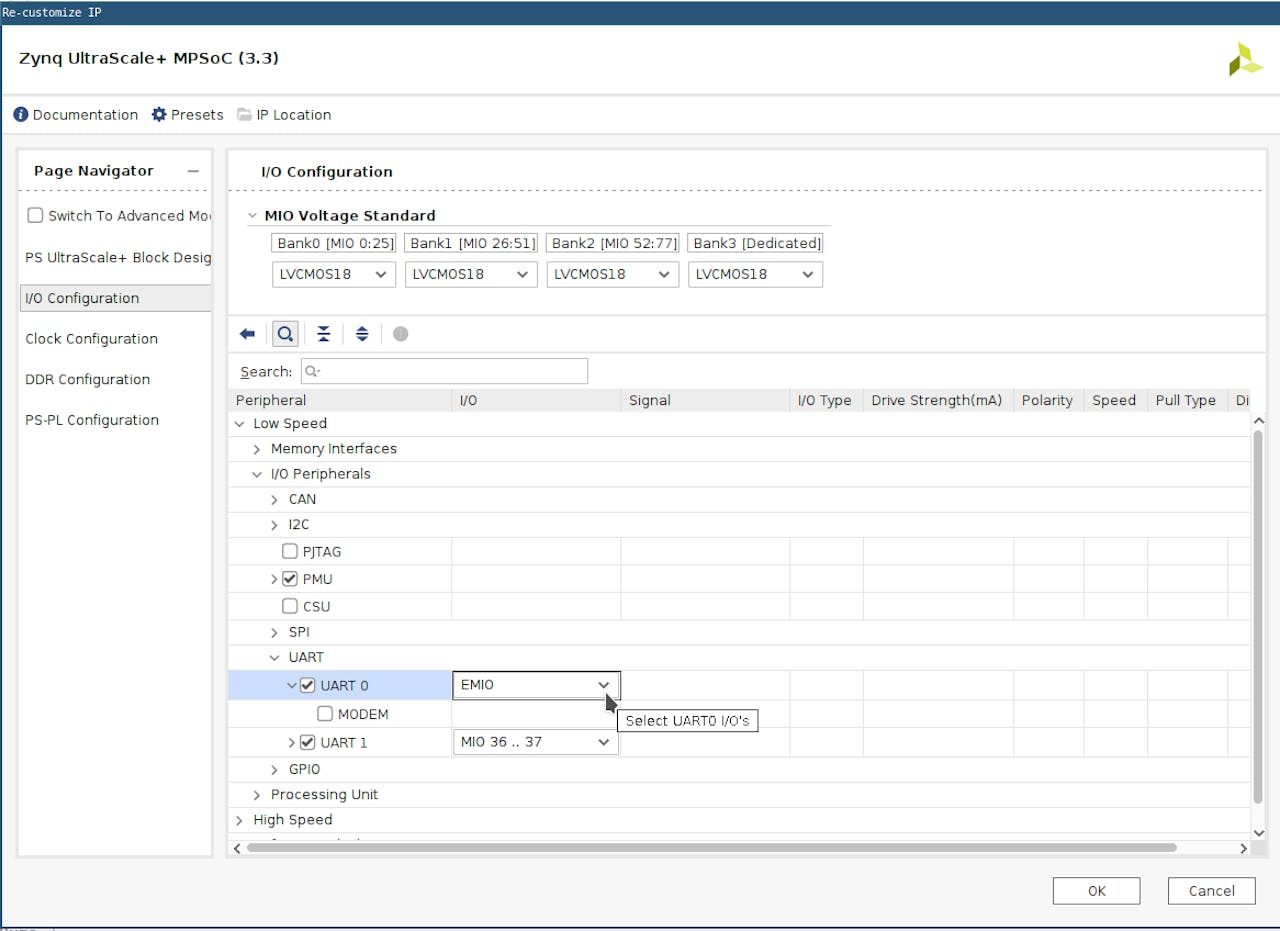Collapse the I/O Peripherals node

pyautogui.click(x=257, y=474)
